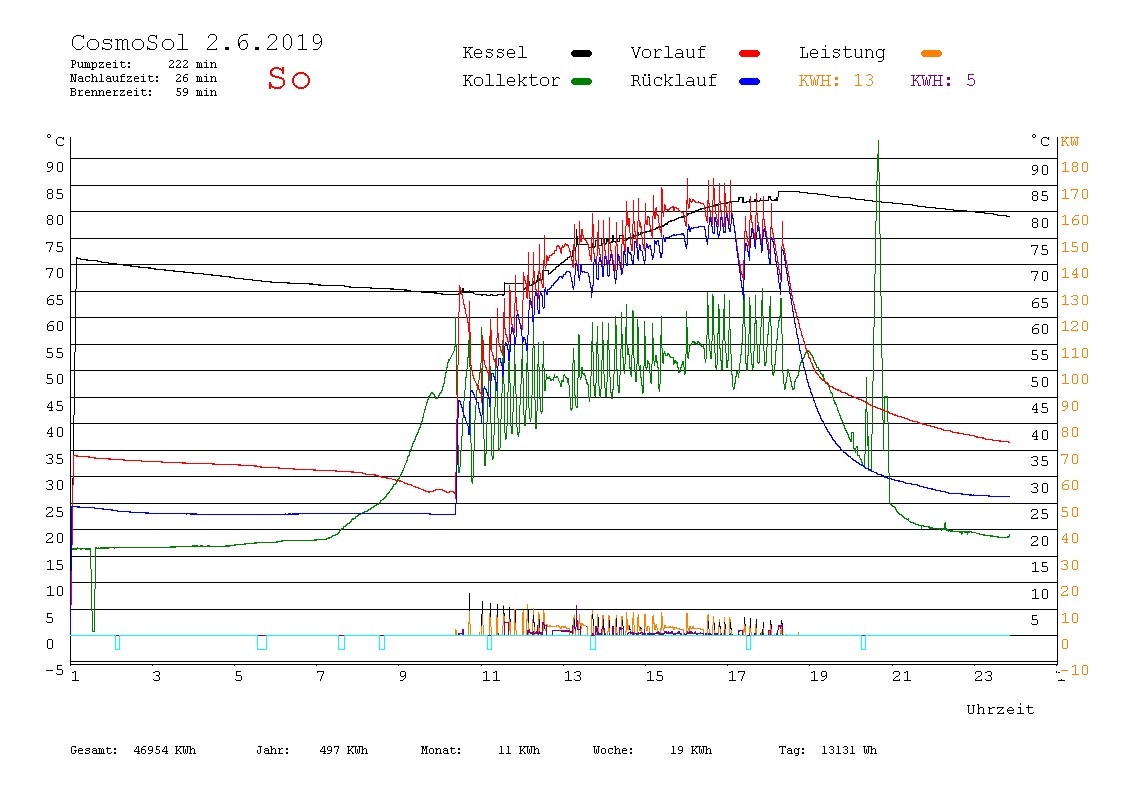Click the "°C" unit on the left axis
Viewport: 1148px width, 812px height.
click(x=56, y=141)
